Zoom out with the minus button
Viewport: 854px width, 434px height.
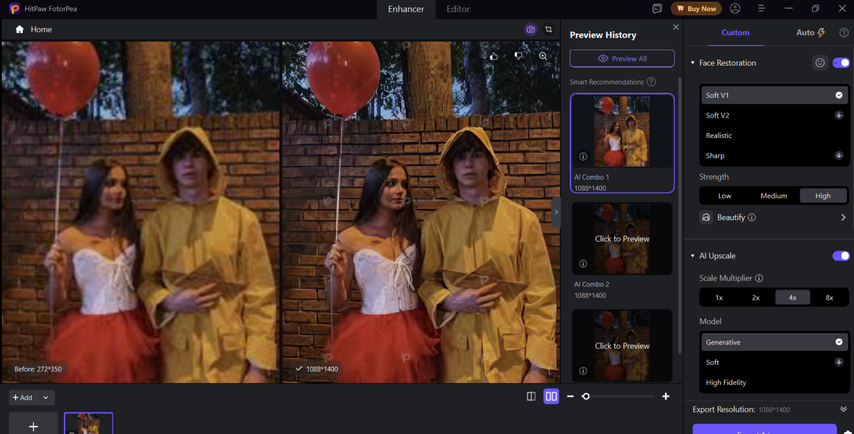[570, 396]
